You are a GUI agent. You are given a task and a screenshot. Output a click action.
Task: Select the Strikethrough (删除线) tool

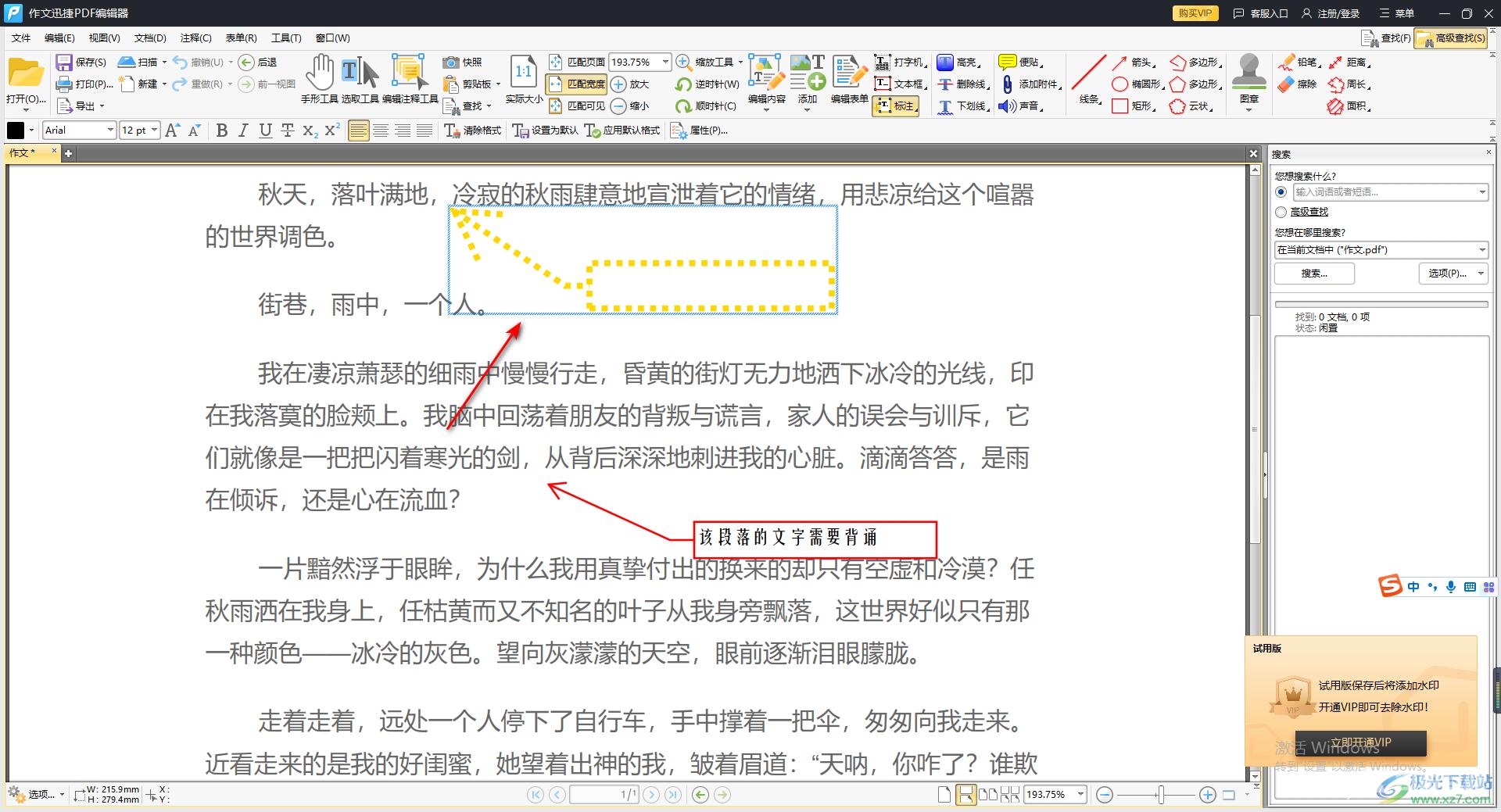pos(963,84)
